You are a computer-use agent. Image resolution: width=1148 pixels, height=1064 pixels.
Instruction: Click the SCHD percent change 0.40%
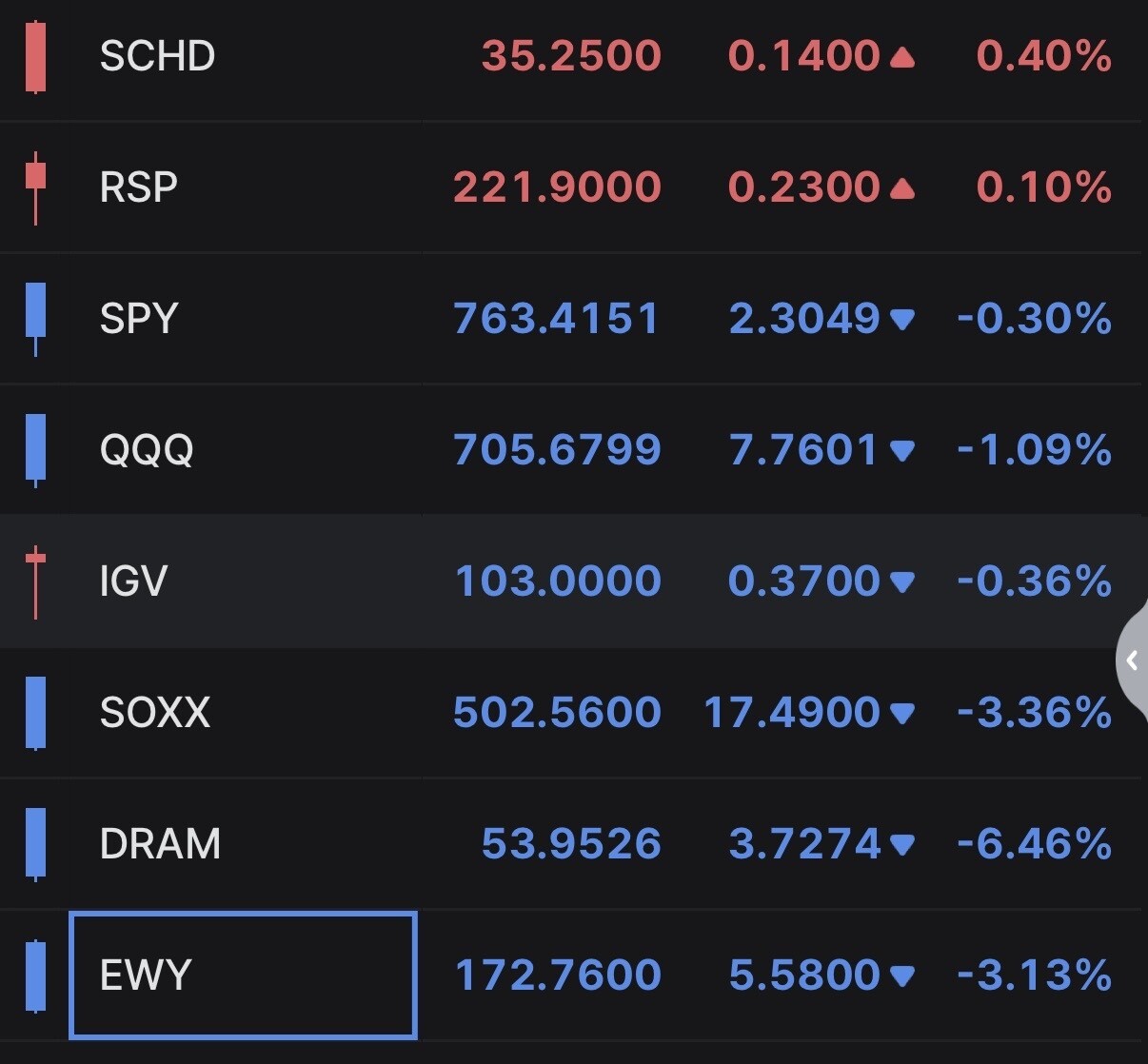pyautogui.click(x=1044, y=56)
